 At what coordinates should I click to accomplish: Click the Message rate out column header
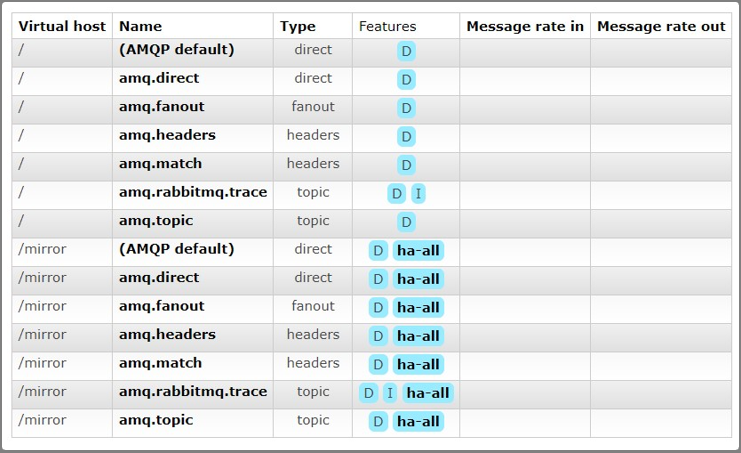661,26
